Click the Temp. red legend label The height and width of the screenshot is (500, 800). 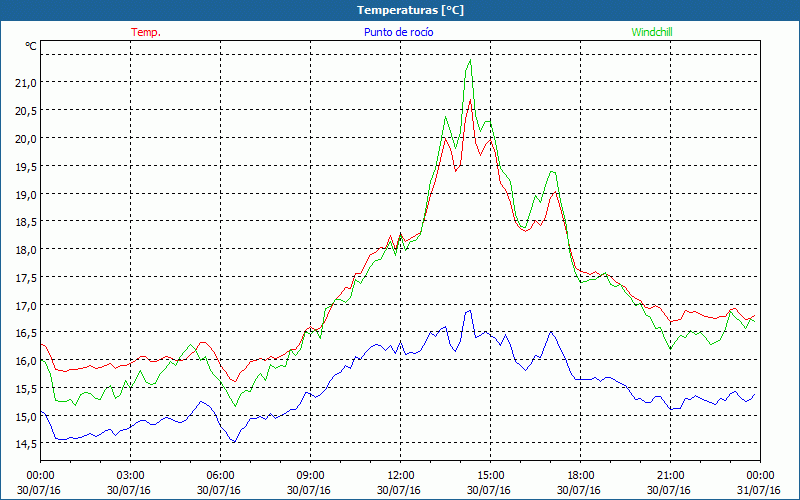tap(146, 32)
